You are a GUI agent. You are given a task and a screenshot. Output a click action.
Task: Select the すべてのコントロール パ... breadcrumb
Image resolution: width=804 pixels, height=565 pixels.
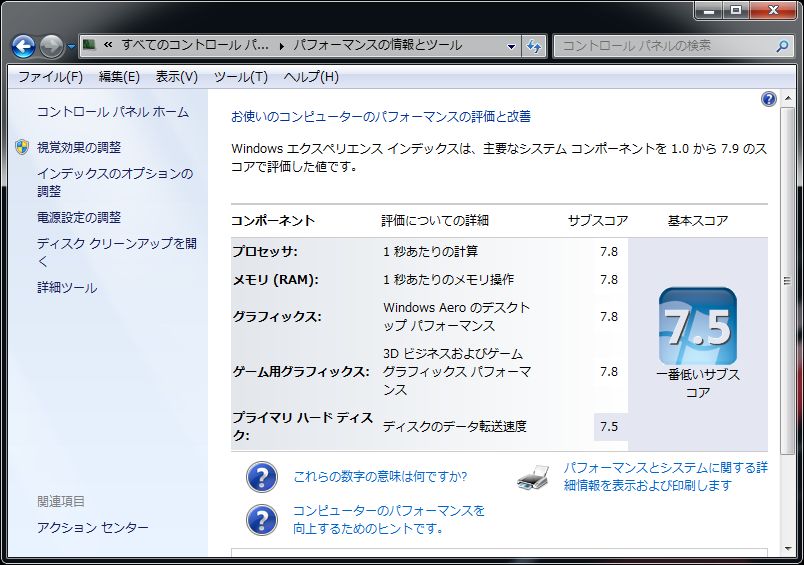[195, 45]
